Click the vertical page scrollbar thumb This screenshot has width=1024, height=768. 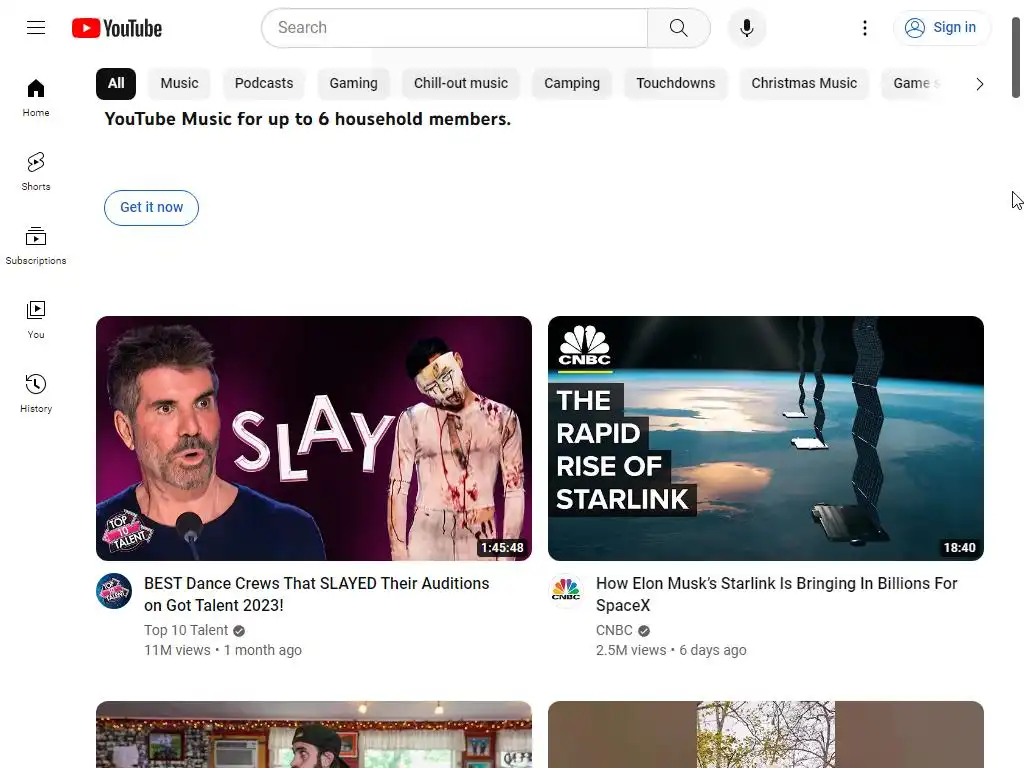point(1016,57)
